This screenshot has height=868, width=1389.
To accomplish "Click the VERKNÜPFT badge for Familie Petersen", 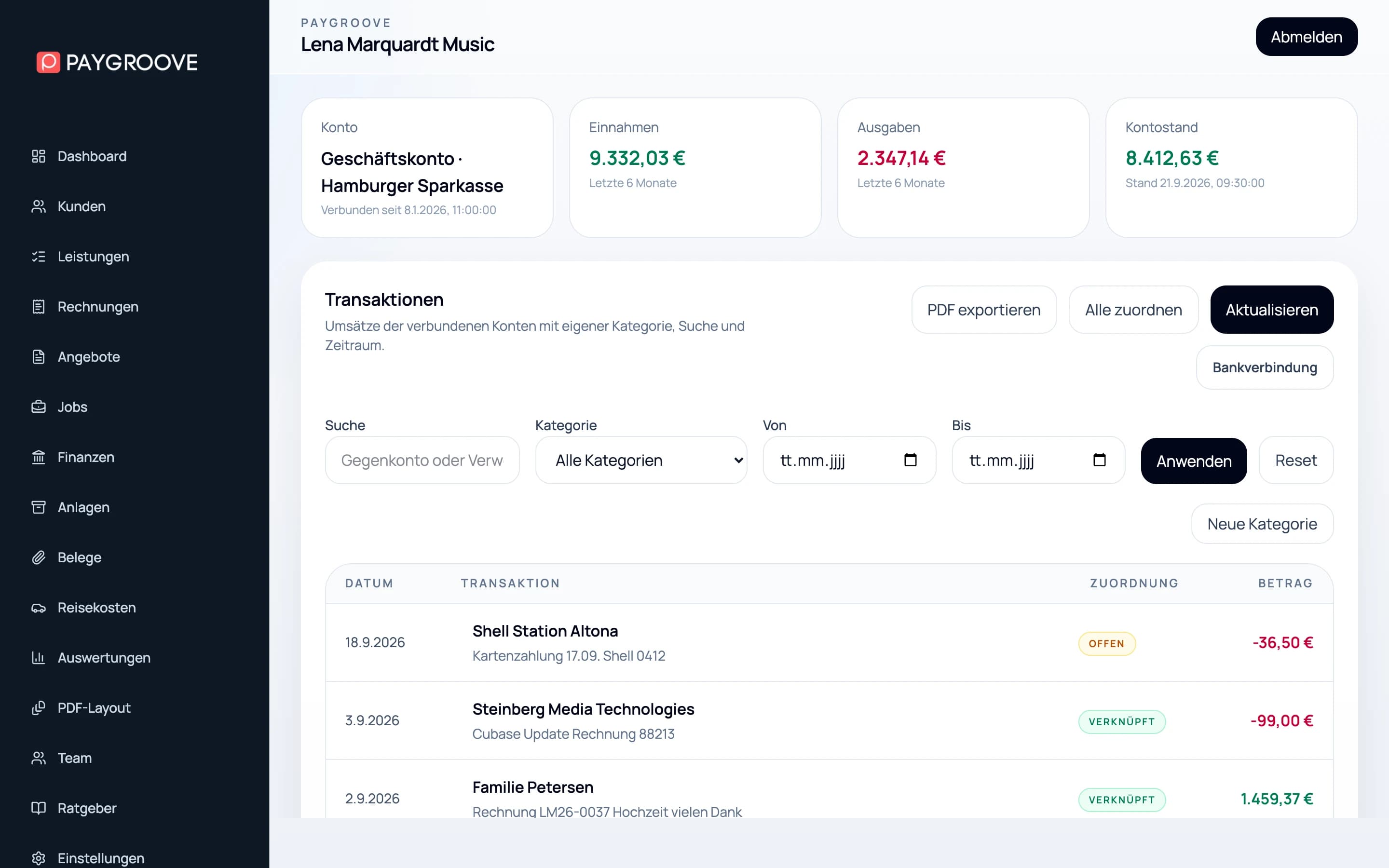I will (1121, 800).
